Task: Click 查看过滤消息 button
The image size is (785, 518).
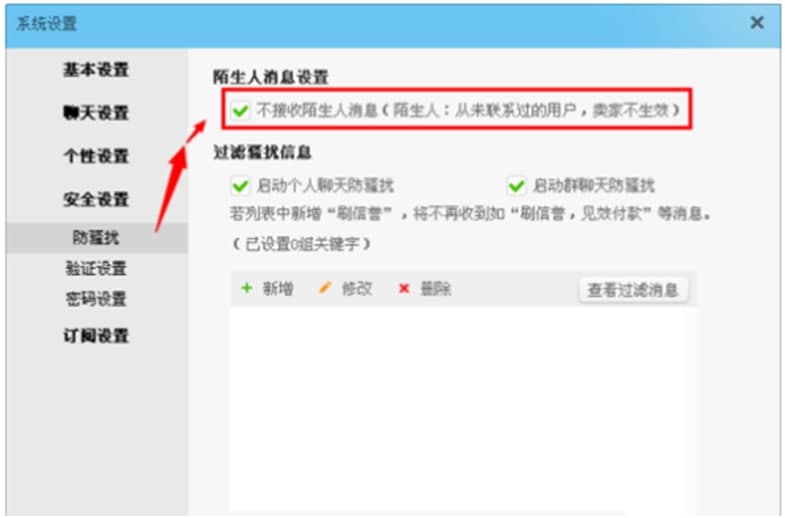Action: [633, 290]
